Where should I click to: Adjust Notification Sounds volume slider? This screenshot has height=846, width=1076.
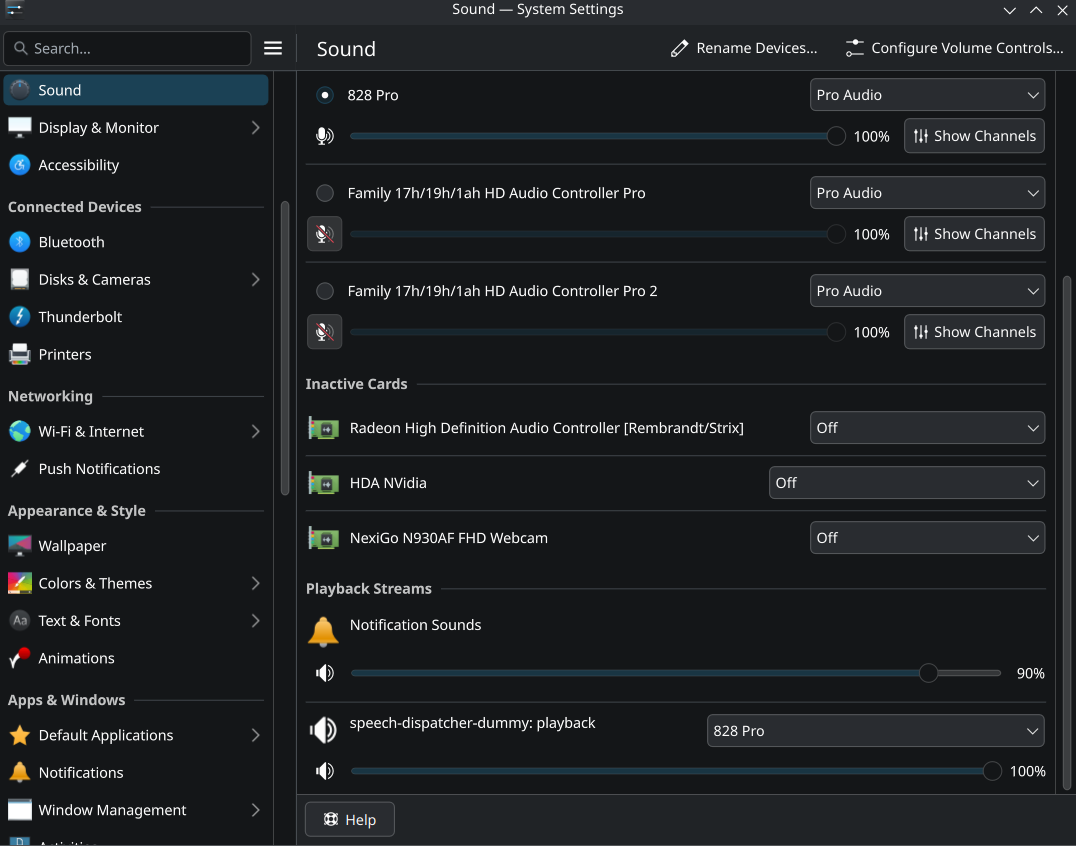tap(928, 673)
